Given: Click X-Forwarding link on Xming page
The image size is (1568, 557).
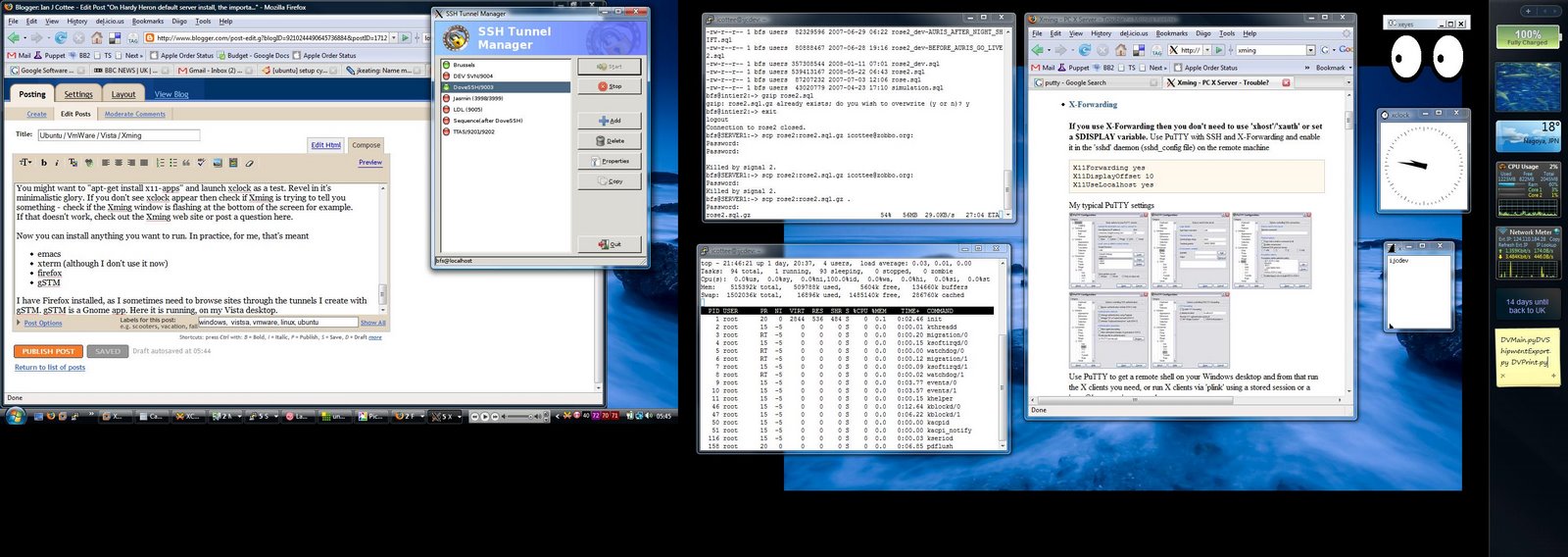Looking at the screenshot, I should click(x=1093, y=104).
